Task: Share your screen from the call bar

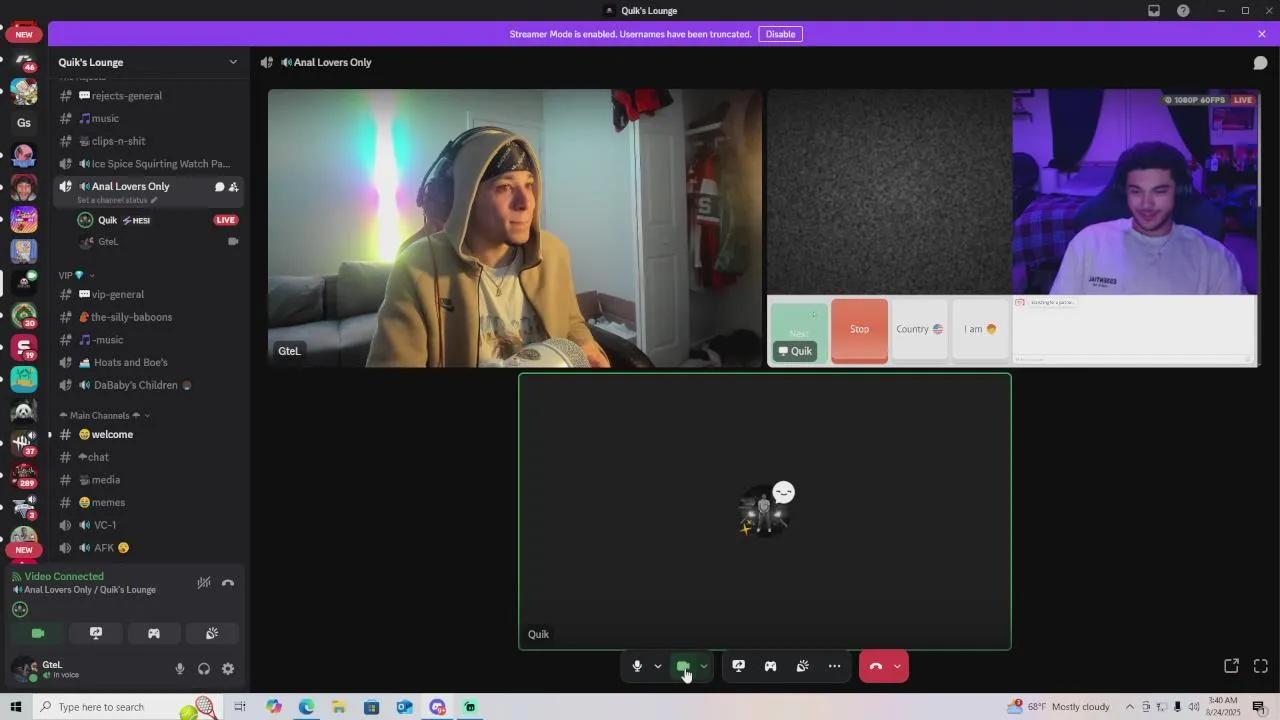Action: point(738,666)
